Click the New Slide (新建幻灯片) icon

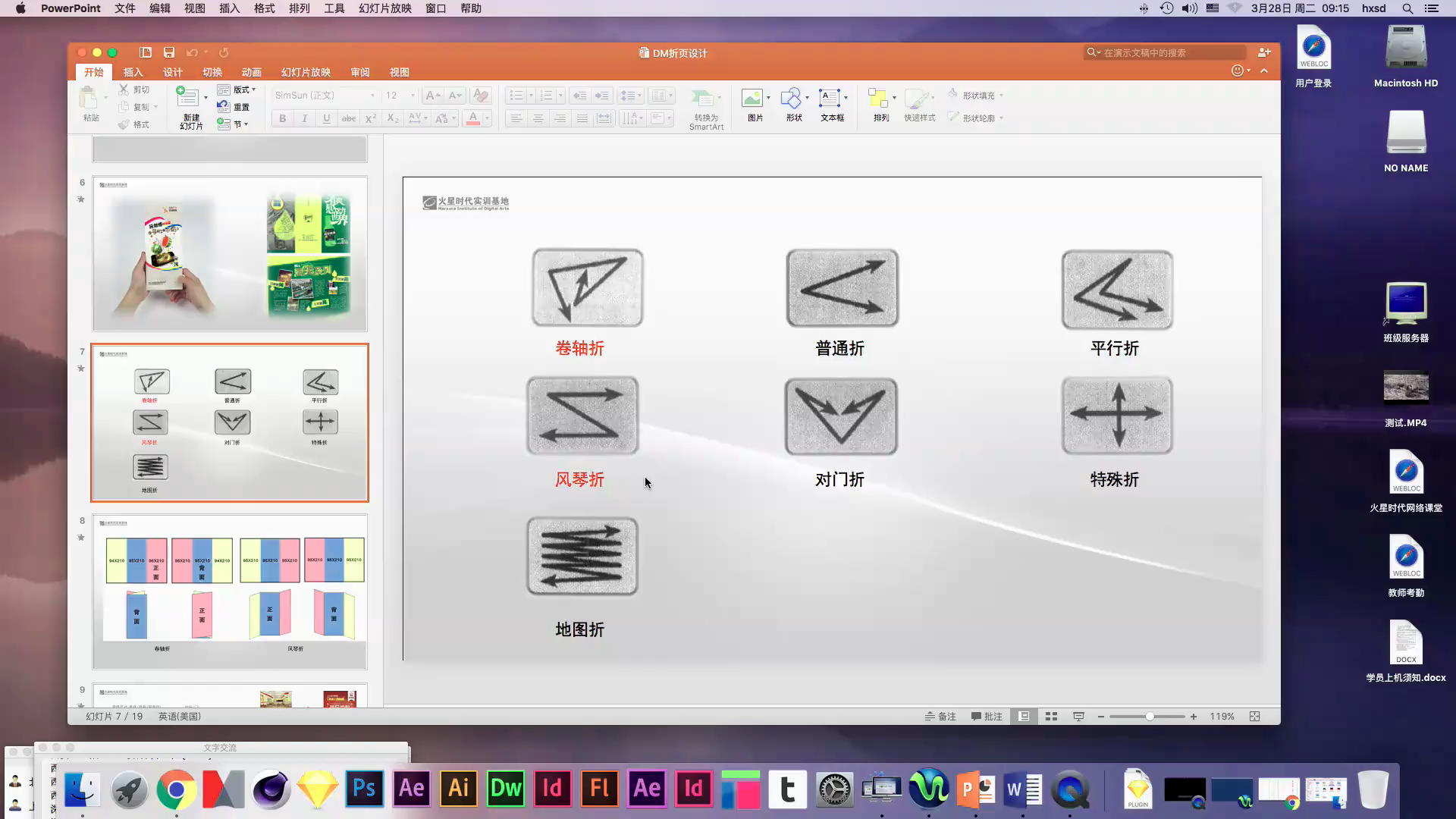187,97
